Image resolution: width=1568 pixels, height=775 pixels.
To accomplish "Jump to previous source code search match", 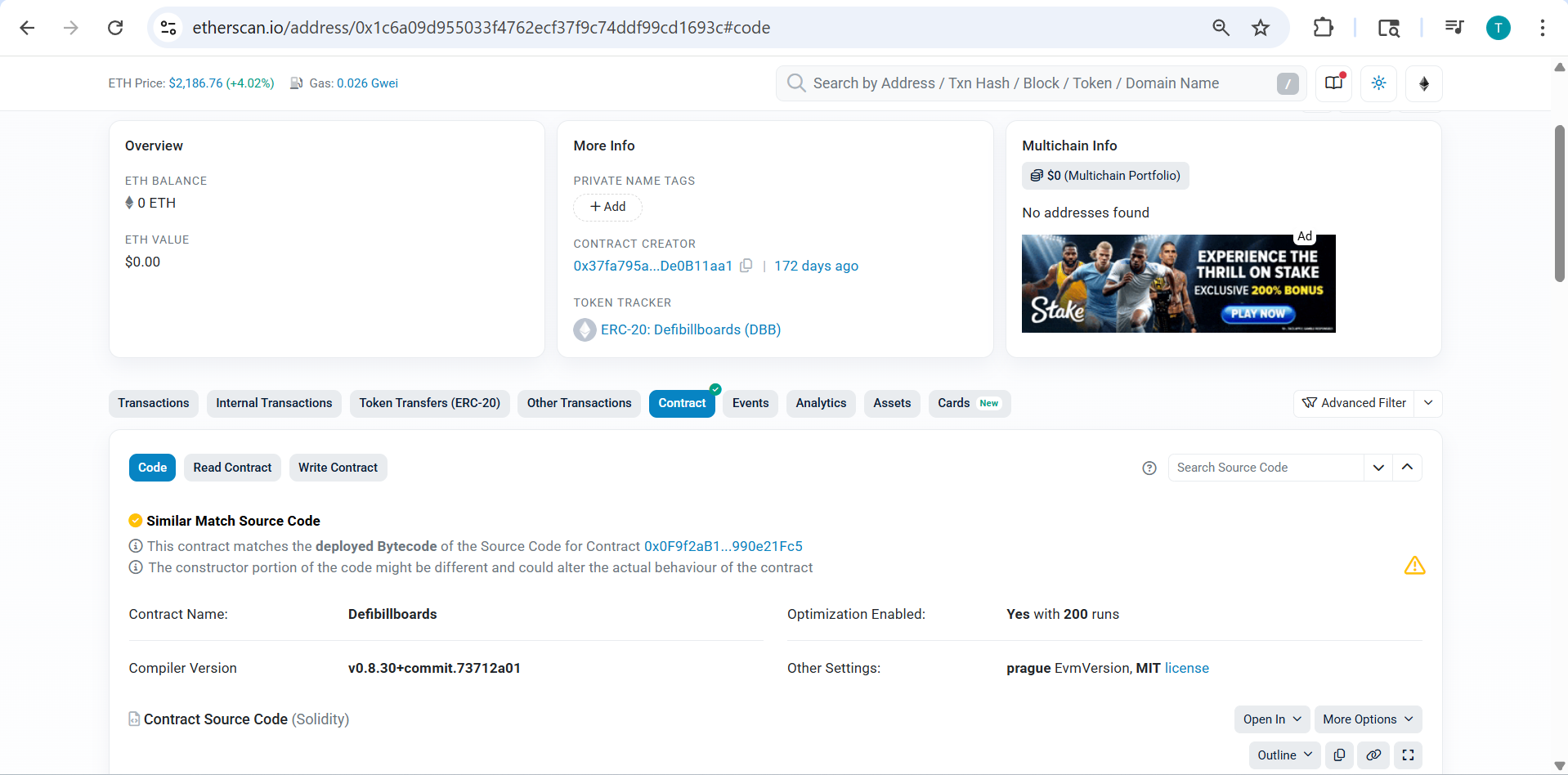I will click(x=1407, y=468).
